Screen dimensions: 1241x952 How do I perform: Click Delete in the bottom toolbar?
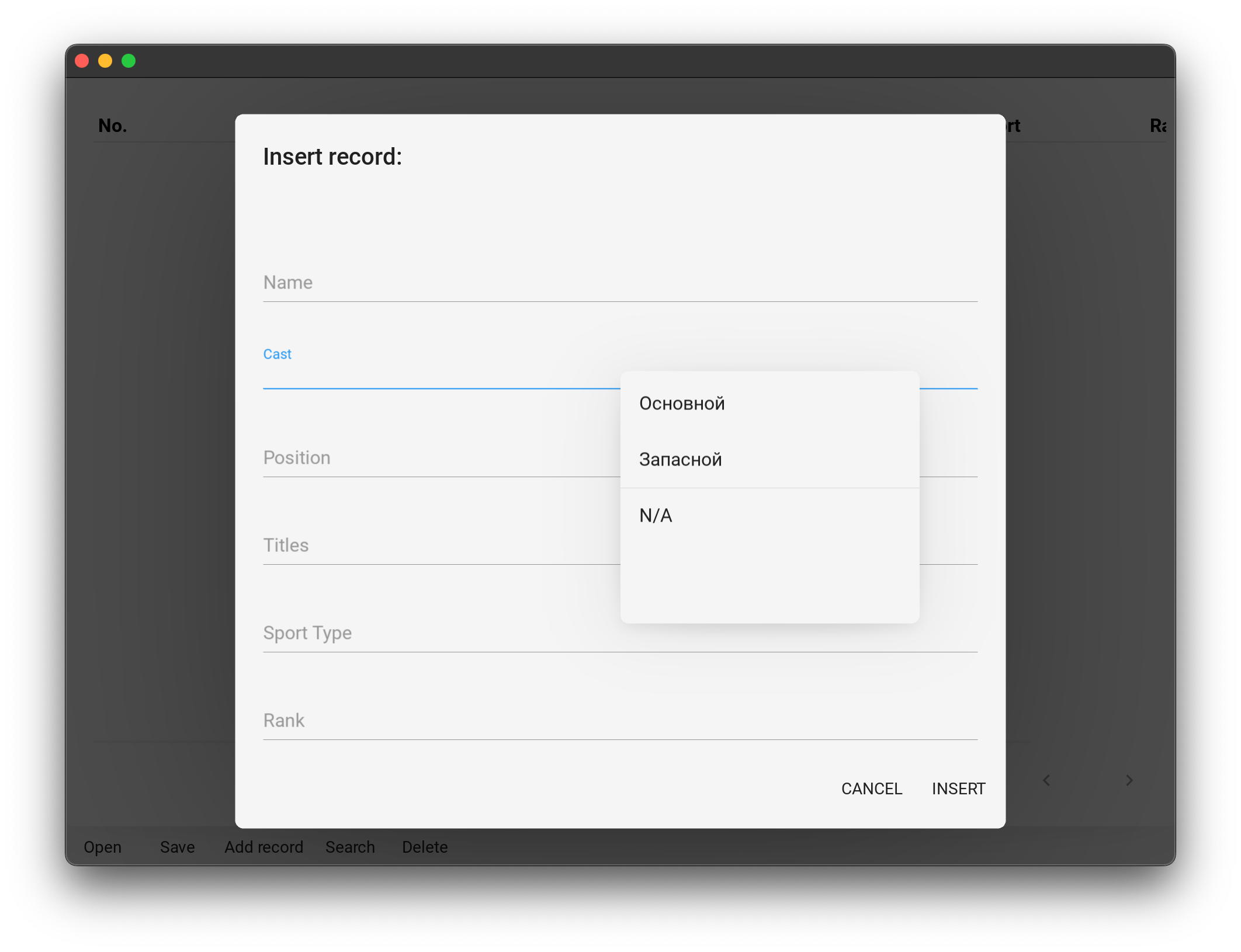(425, 847)
